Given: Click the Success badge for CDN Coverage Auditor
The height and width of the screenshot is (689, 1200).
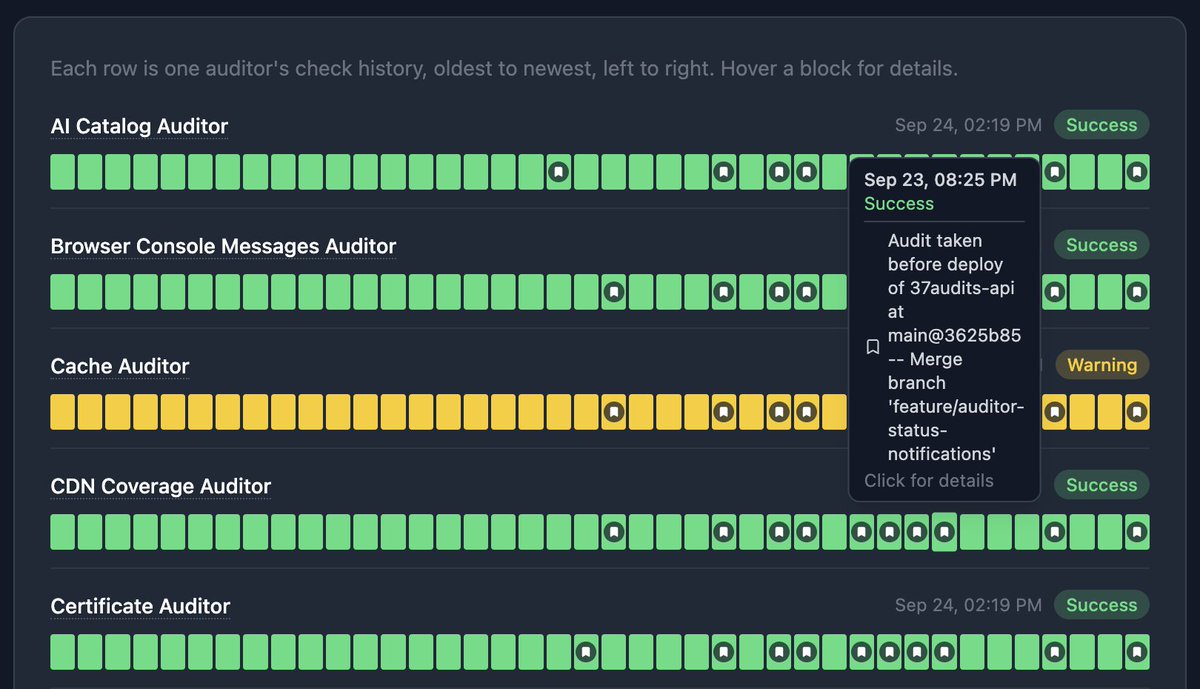Looking at the screenshot, I should [x=1101, y=485].
